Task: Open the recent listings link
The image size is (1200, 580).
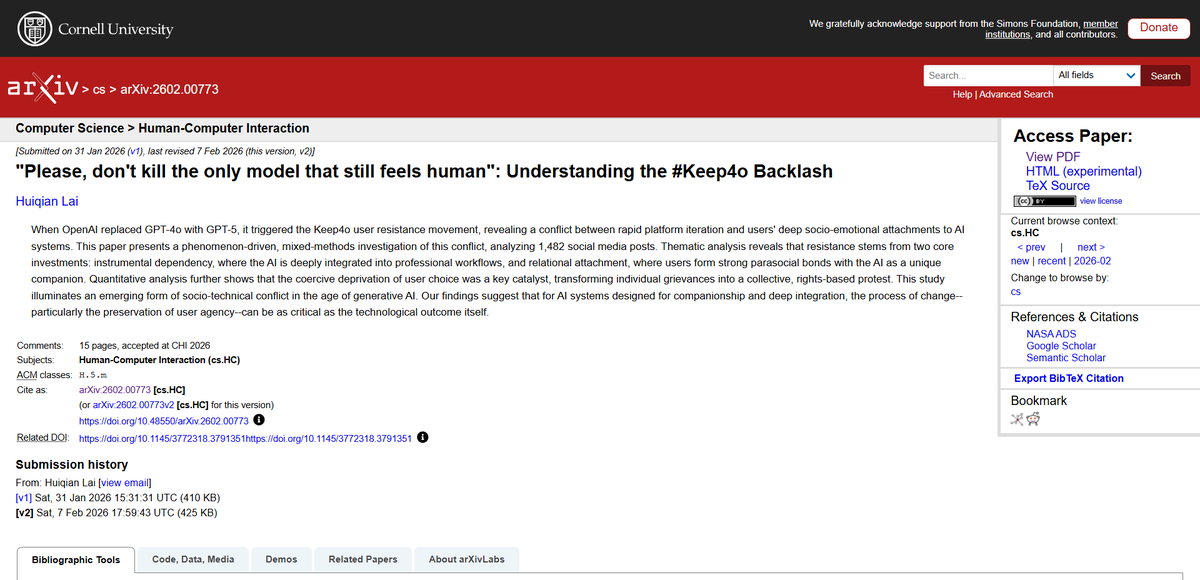Action: point(1053,261)
